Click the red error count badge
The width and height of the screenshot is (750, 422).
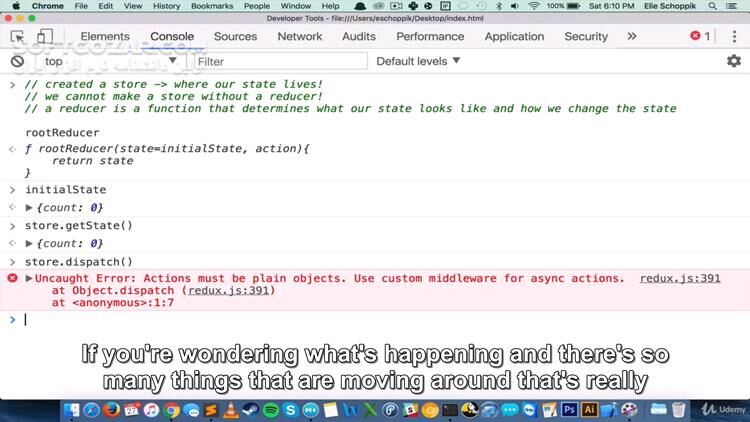click(700, 37)
